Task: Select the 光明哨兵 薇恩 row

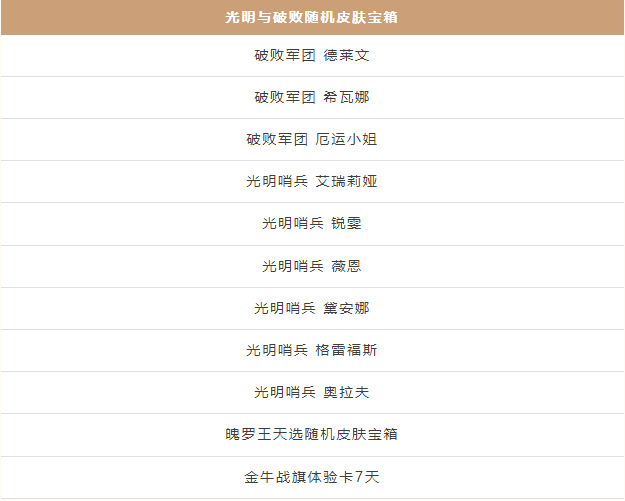Action: [312, 266]
